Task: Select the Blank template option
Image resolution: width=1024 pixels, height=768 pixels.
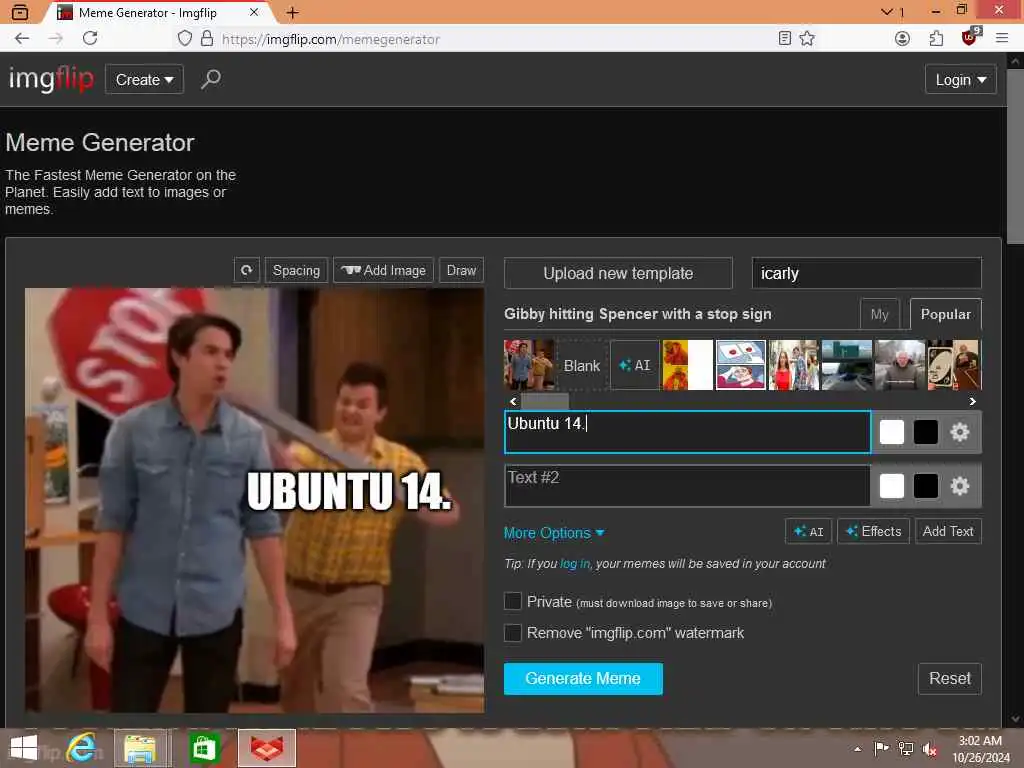Action: pyautogui.click(x=582, y=365)
